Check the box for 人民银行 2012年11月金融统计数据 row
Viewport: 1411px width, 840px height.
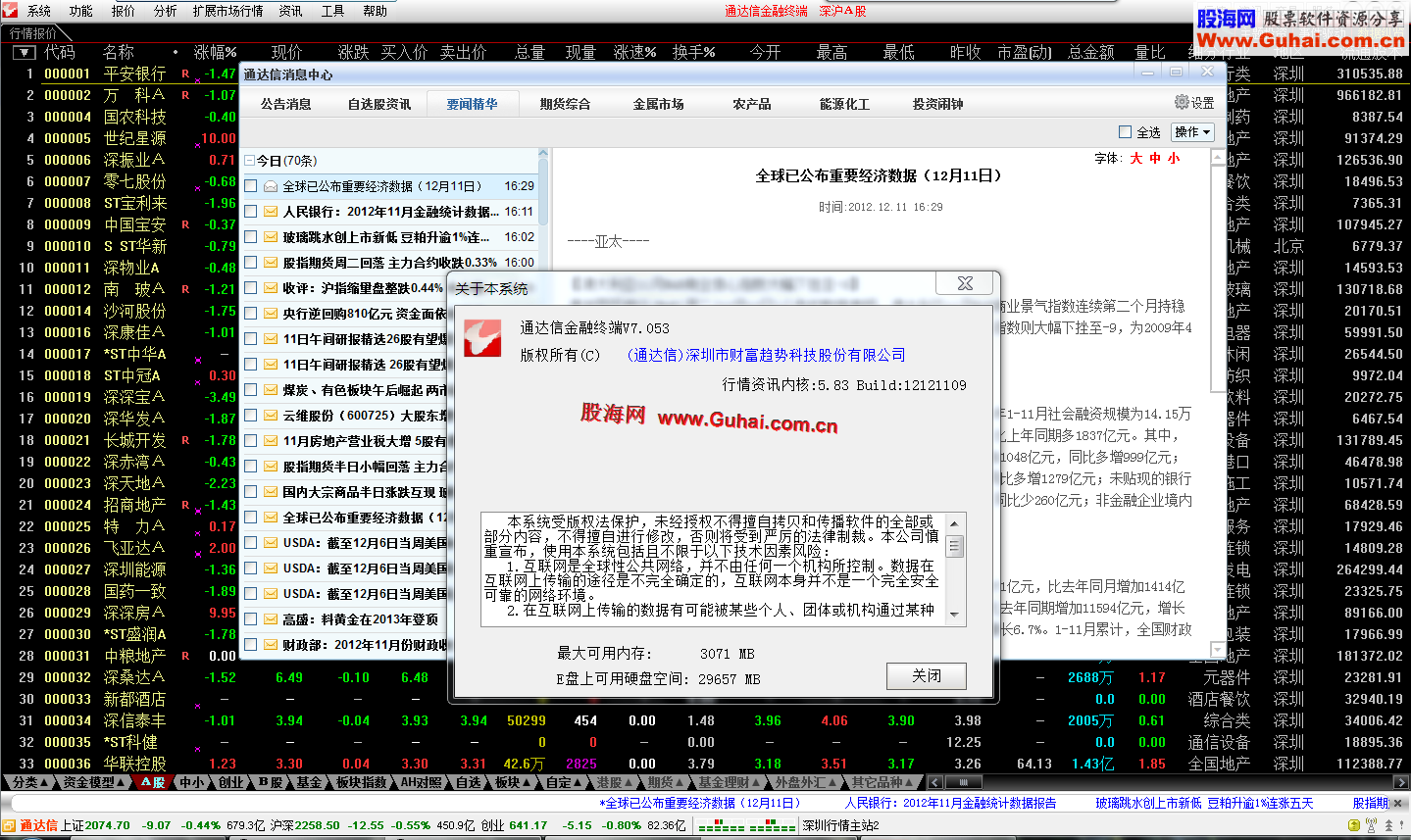point(251,212)
